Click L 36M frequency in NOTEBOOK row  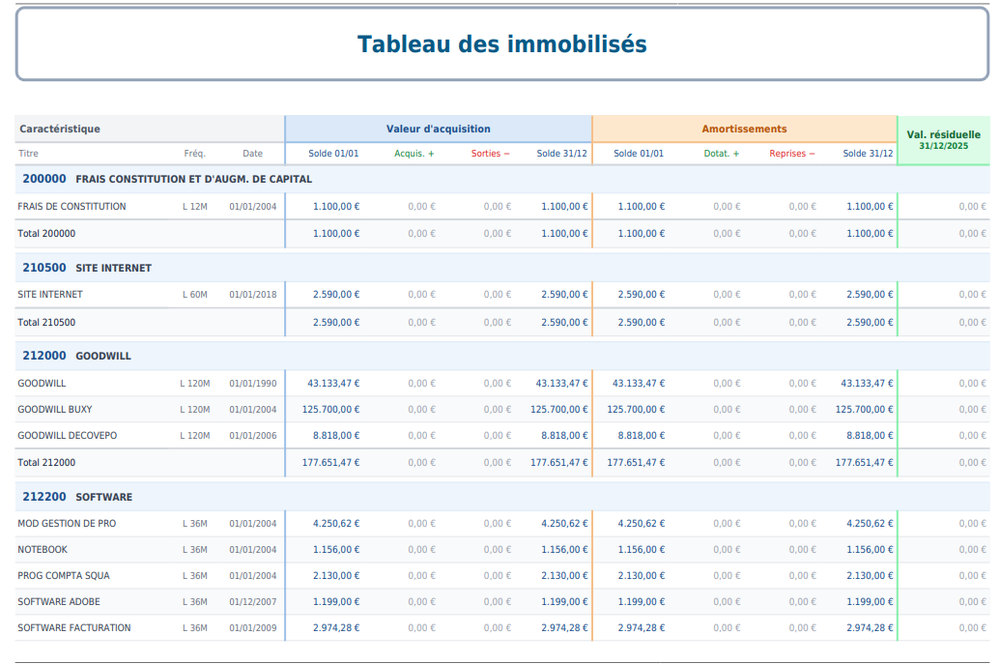click(x=195, y=550)
